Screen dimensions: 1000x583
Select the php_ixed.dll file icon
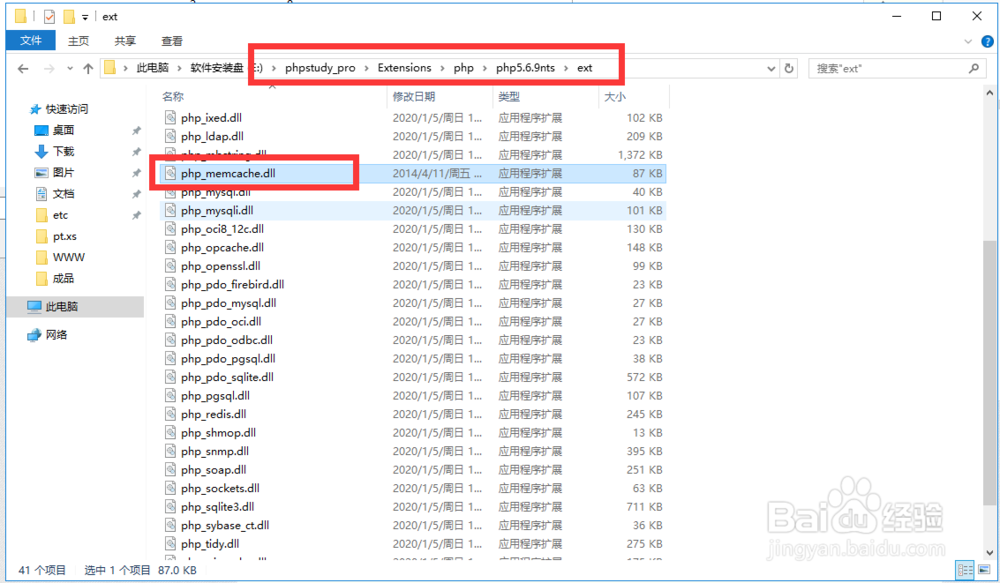click(170, 117)
